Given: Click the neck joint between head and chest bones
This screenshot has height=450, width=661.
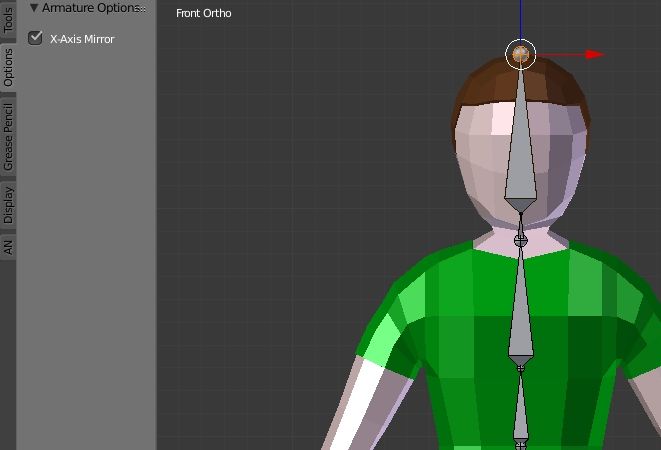Looking at the screenshot, I should tap(520, 239).
